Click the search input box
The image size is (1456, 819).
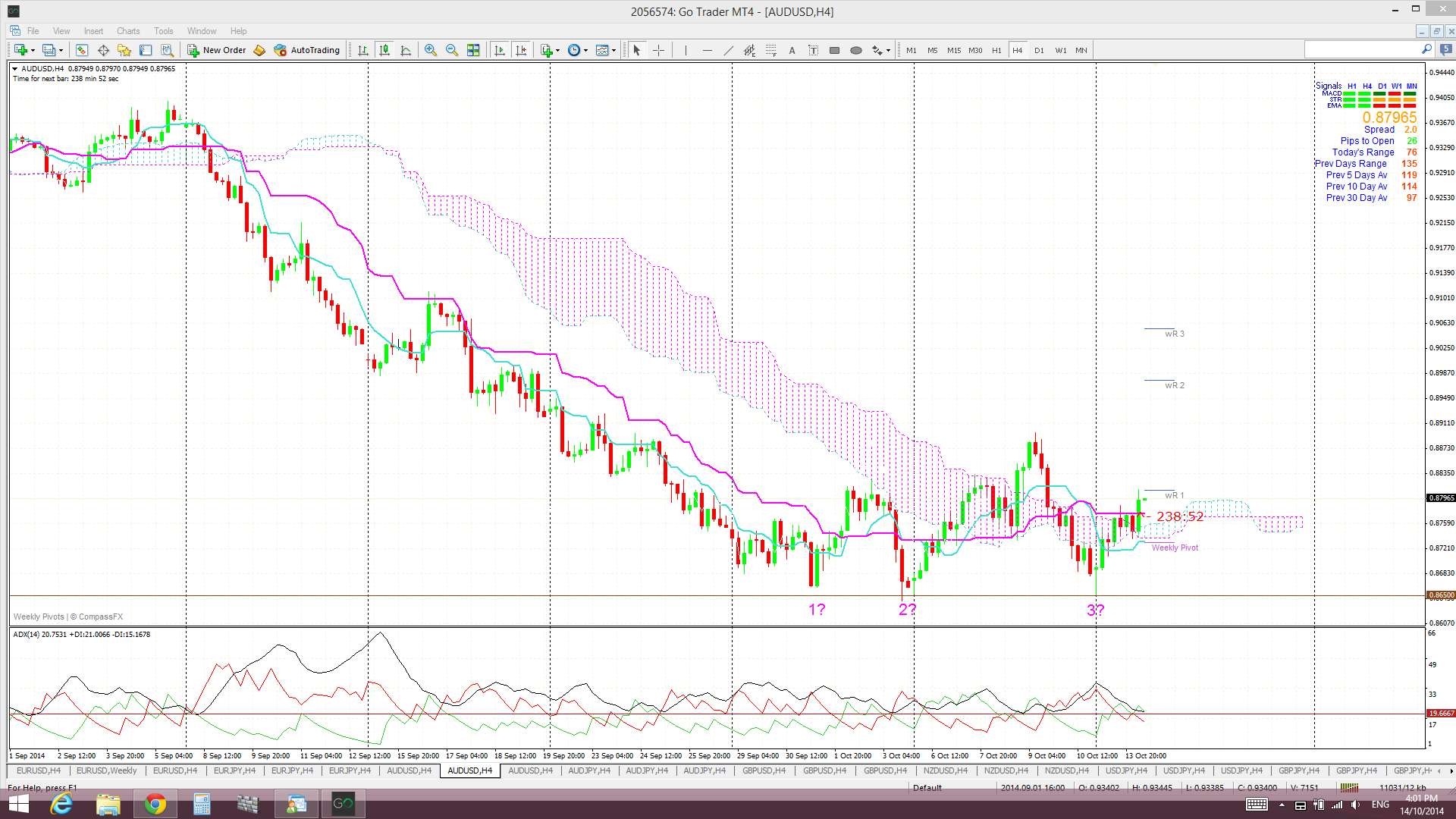(1362, 49)
